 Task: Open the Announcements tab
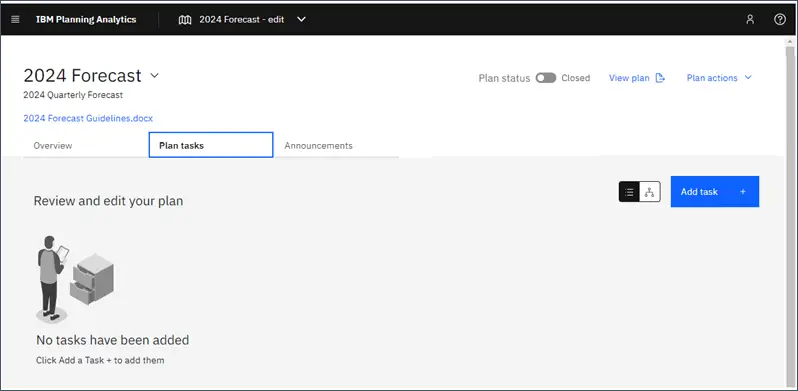336,146
